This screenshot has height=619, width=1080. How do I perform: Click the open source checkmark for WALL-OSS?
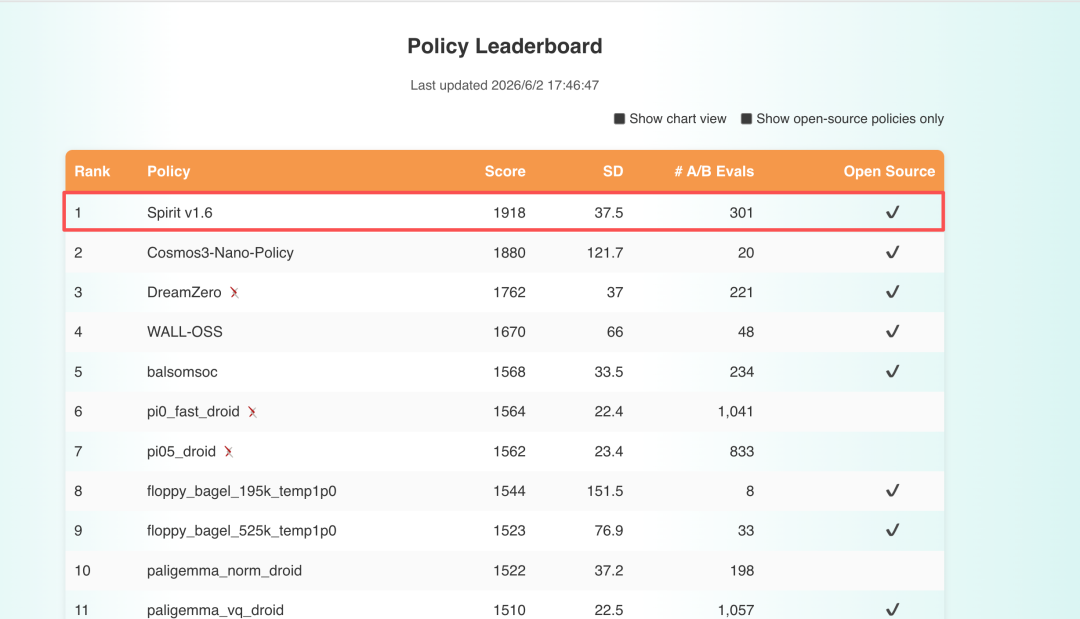tap(893, 331)
